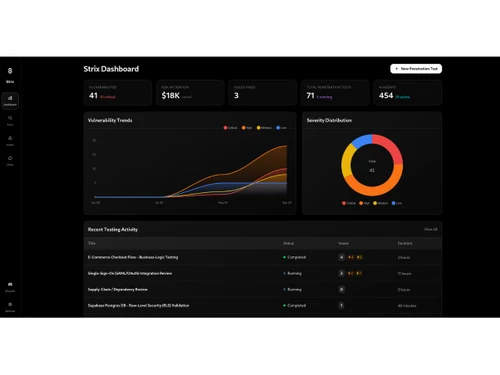The height and width of the screenshot is (375, 500).
Task: Select the Issues Fixed card showing 3
Action: (263, 93)
